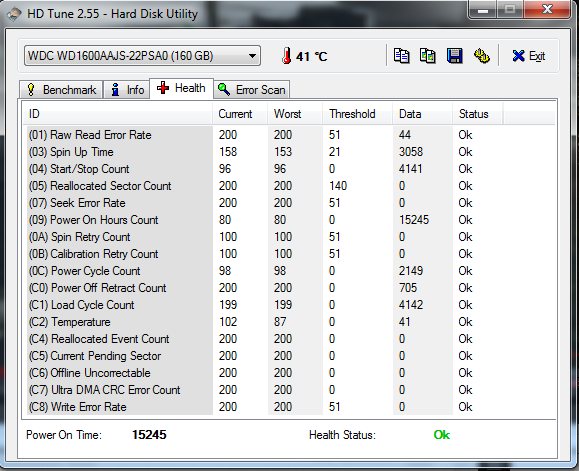Click the bold Power On Time value 15245
The height and width of the screenshot is (471, 579).
149,435
